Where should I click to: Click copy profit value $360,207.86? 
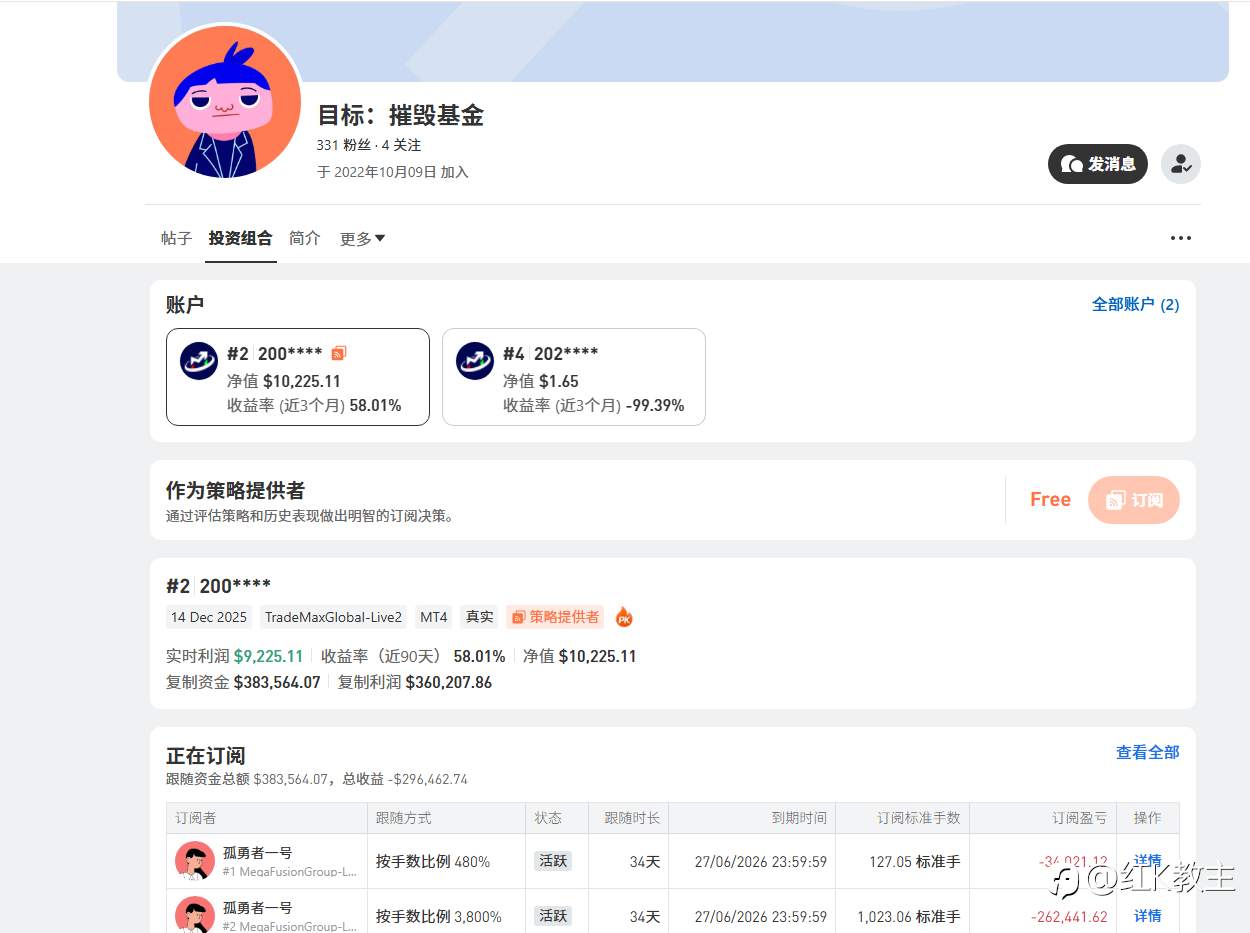point(449,682)
